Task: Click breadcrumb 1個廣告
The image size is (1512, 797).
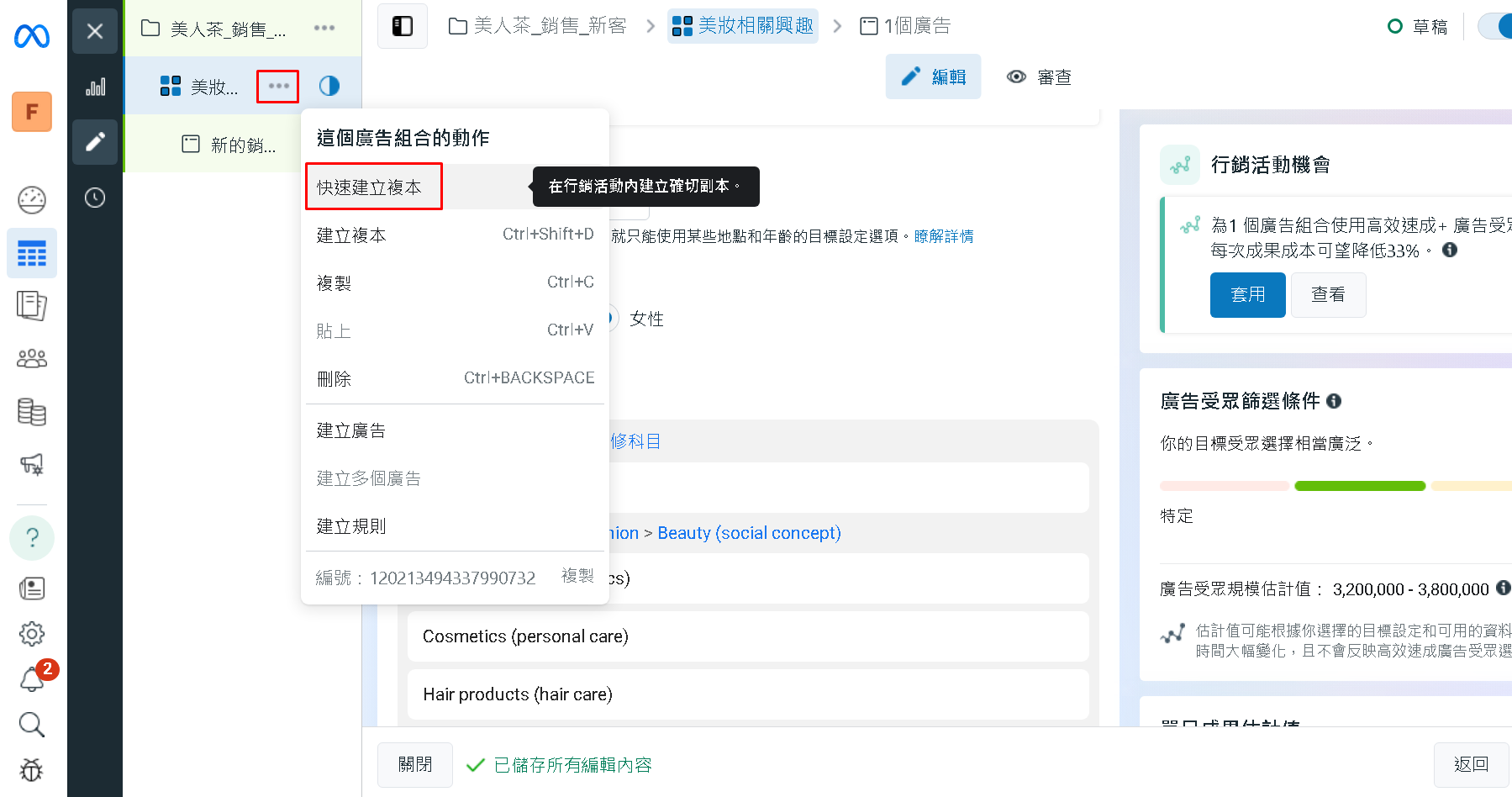Action: (x=905, y=26)
